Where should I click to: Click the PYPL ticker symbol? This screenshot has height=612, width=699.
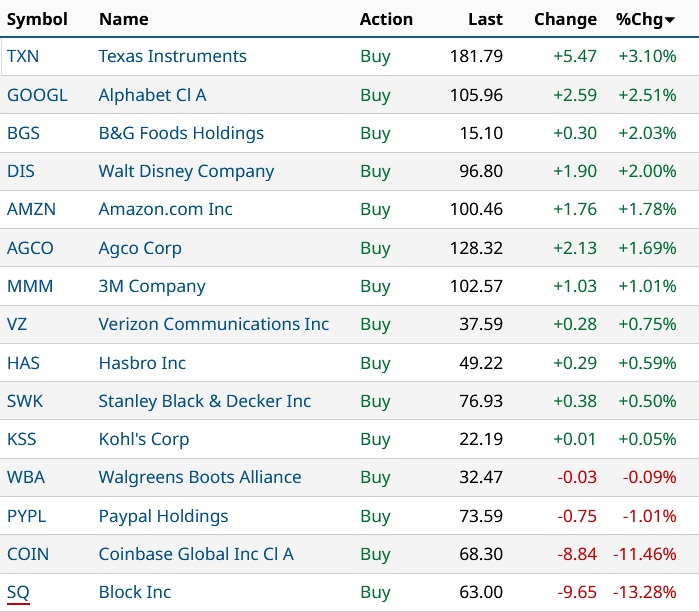[26, 517]
